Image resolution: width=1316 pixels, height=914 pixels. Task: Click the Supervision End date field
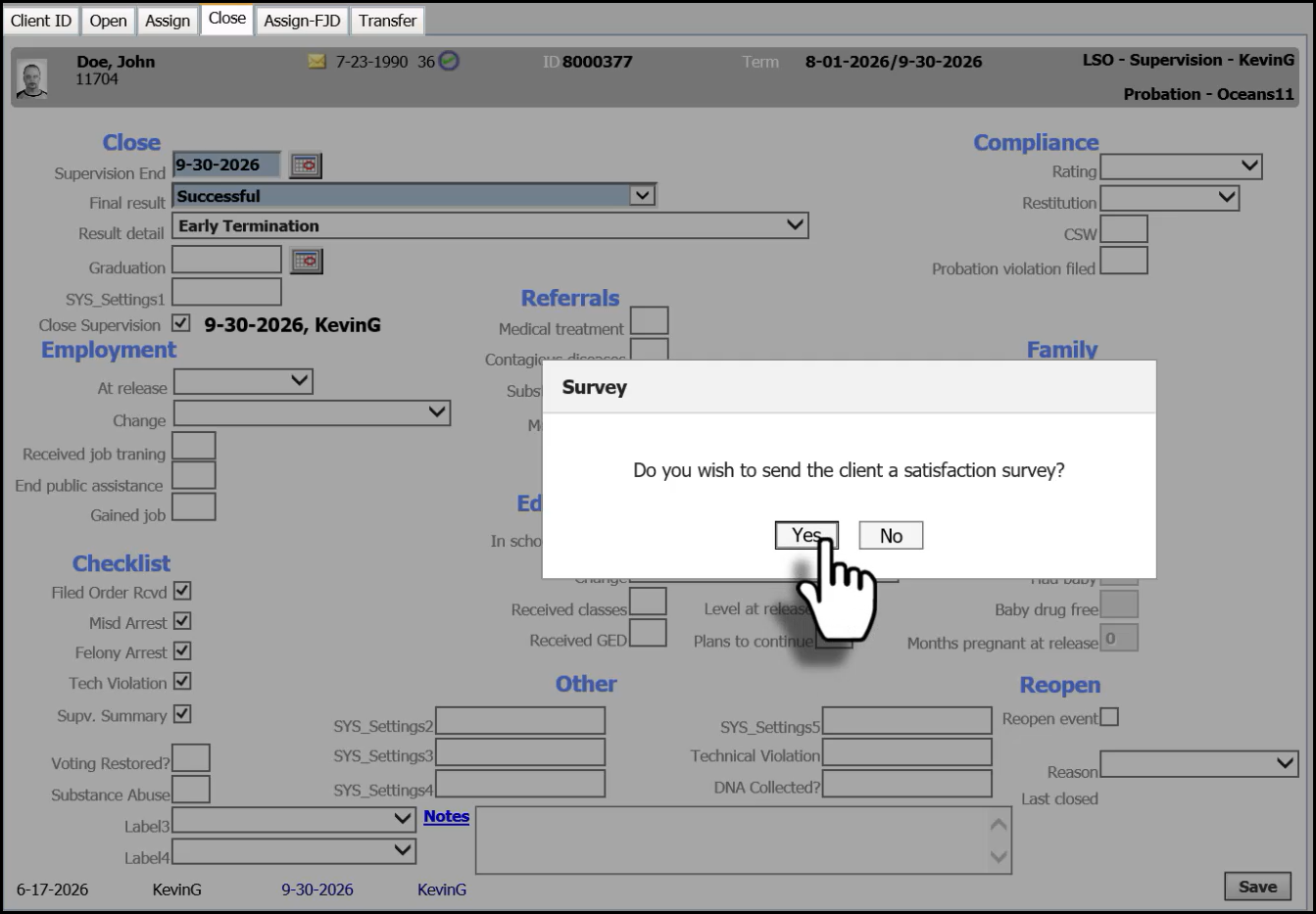tap(226, 165)
